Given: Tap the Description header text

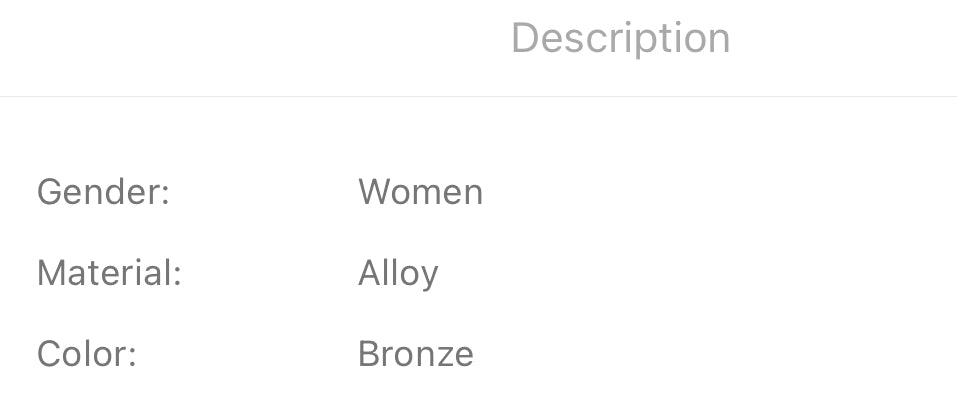Looking at the screenshot, I should 620,39.
